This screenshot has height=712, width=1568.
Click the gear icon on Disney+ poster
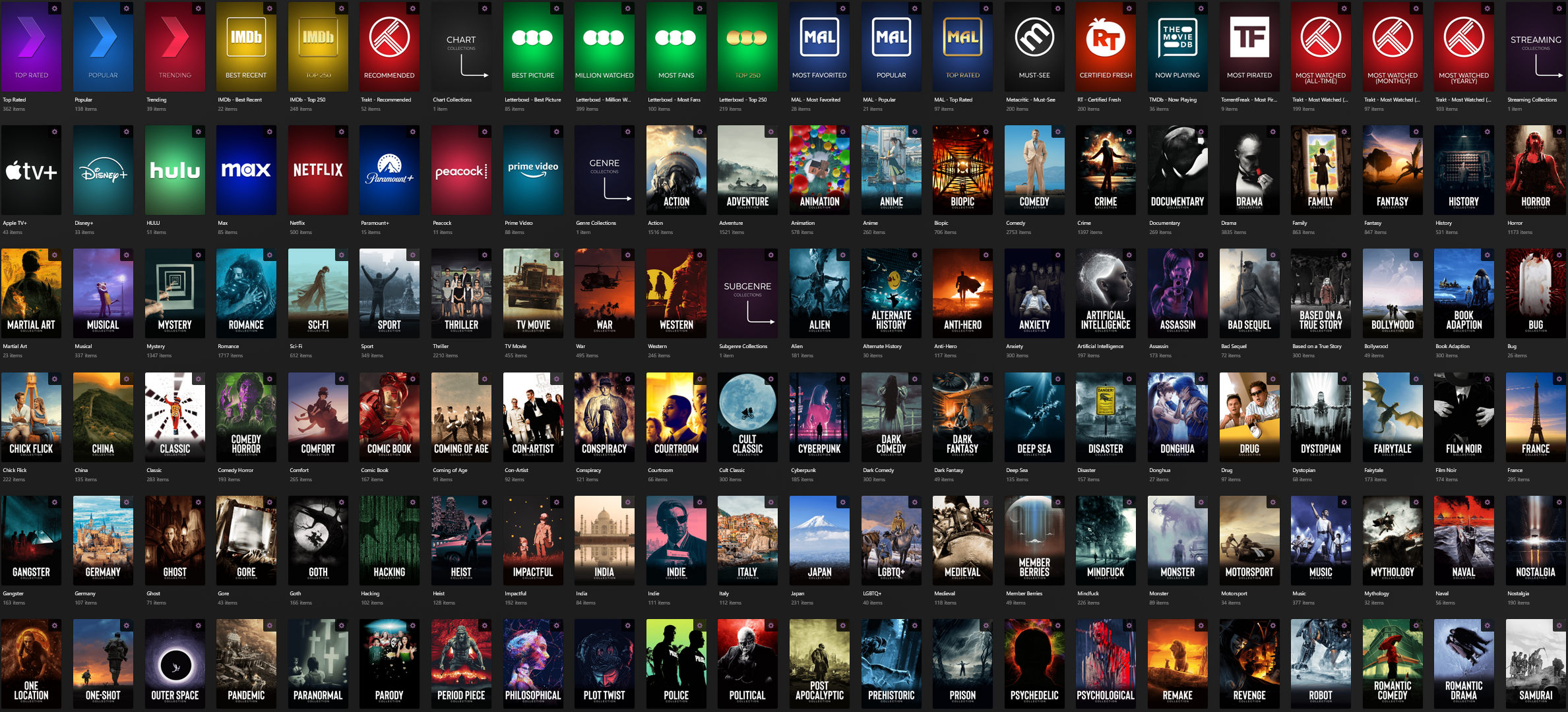[126, 132]
